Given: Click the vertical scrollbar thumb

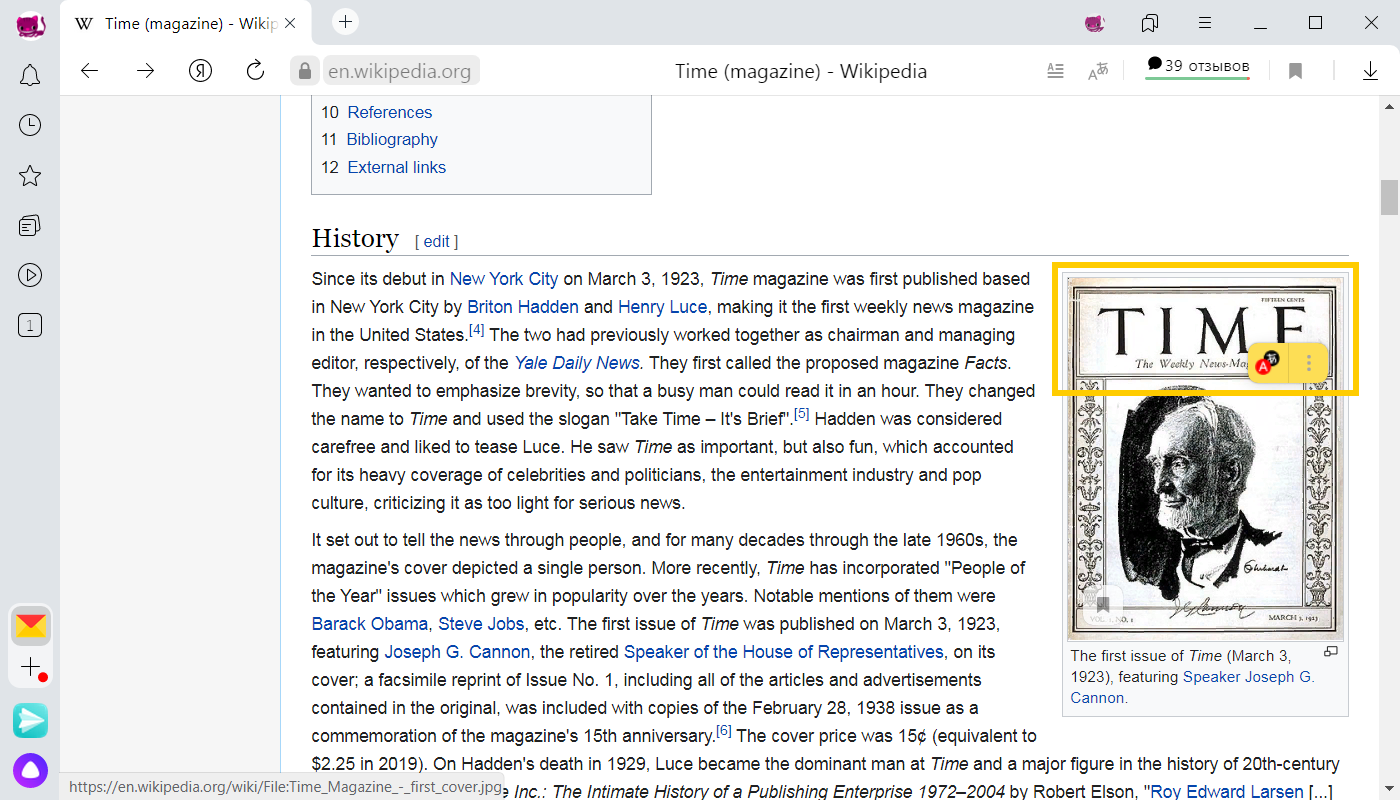Looking at the screenshot, I should (1389, 197).
